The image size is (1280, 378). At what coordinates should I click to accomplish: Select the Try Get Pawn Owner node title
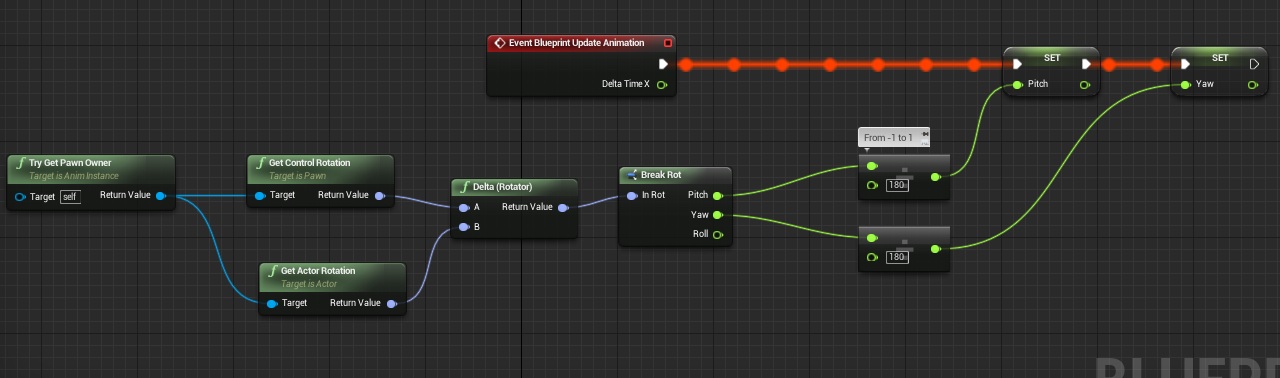coord(70,162)
